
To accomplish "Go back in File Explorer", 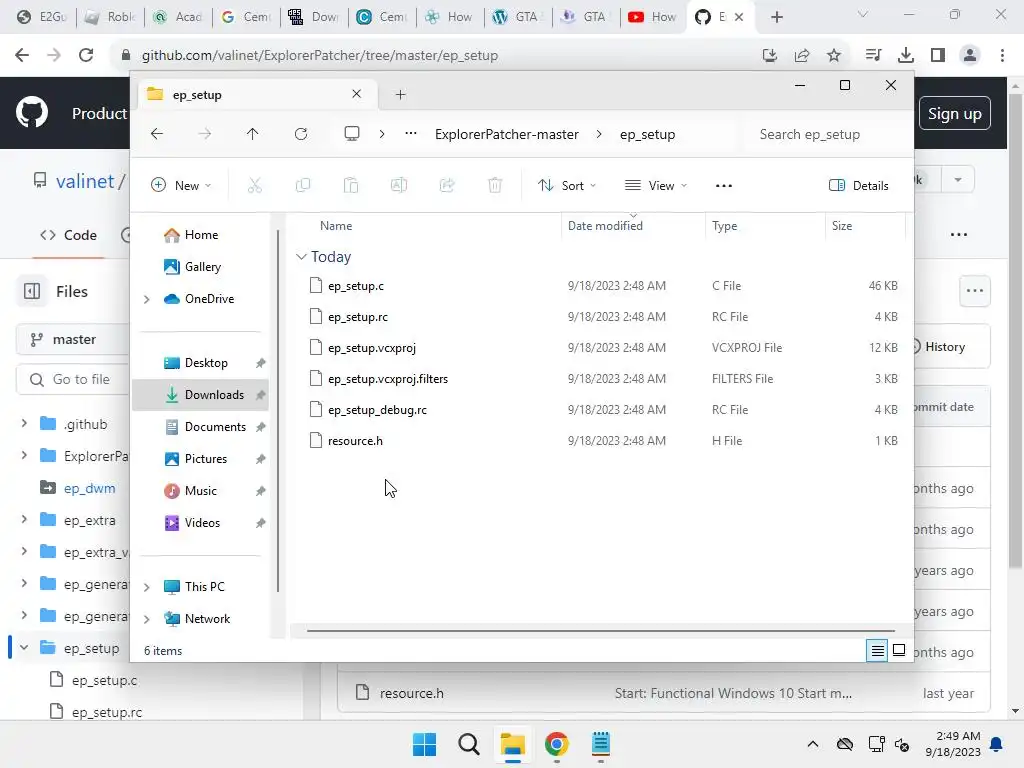I will (157, 135).
